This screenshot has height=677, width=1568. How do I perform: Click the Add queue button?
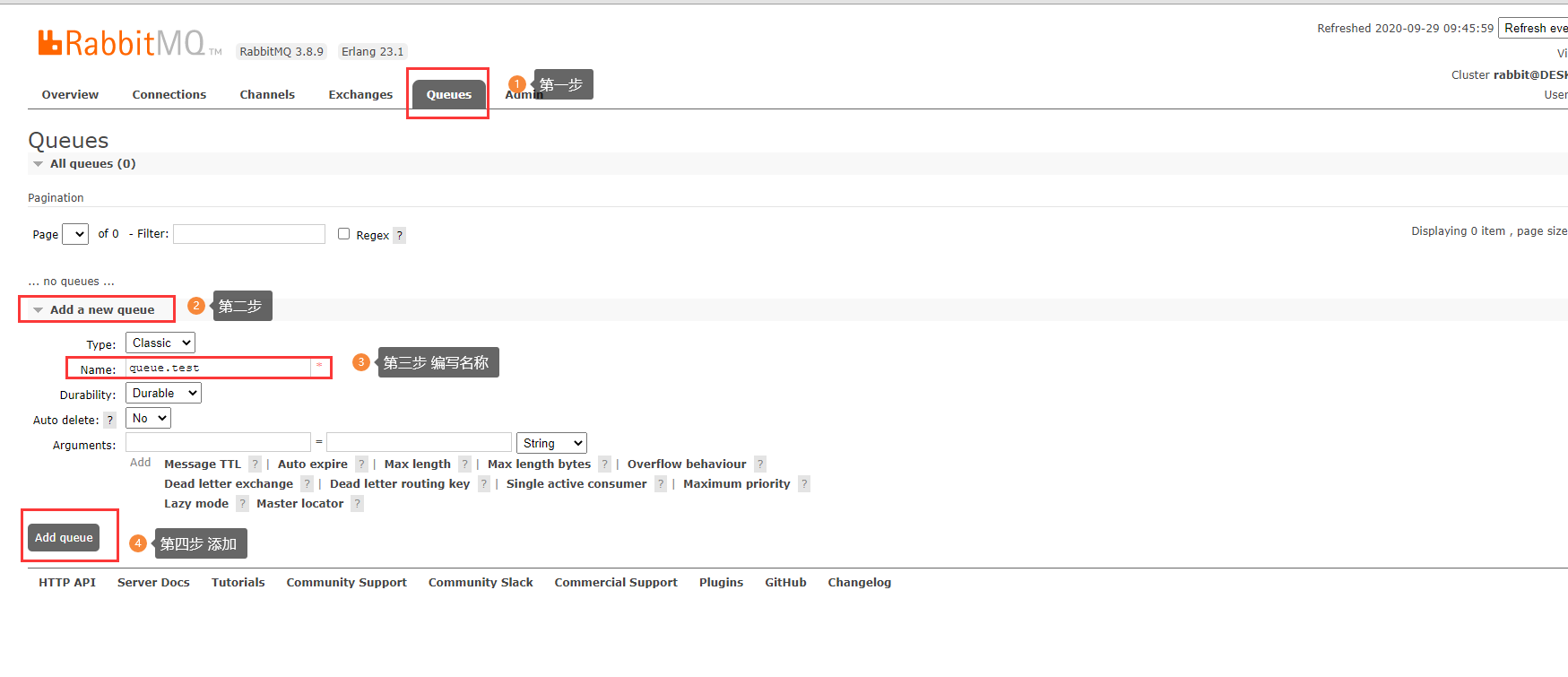click(x=64, y=537)
